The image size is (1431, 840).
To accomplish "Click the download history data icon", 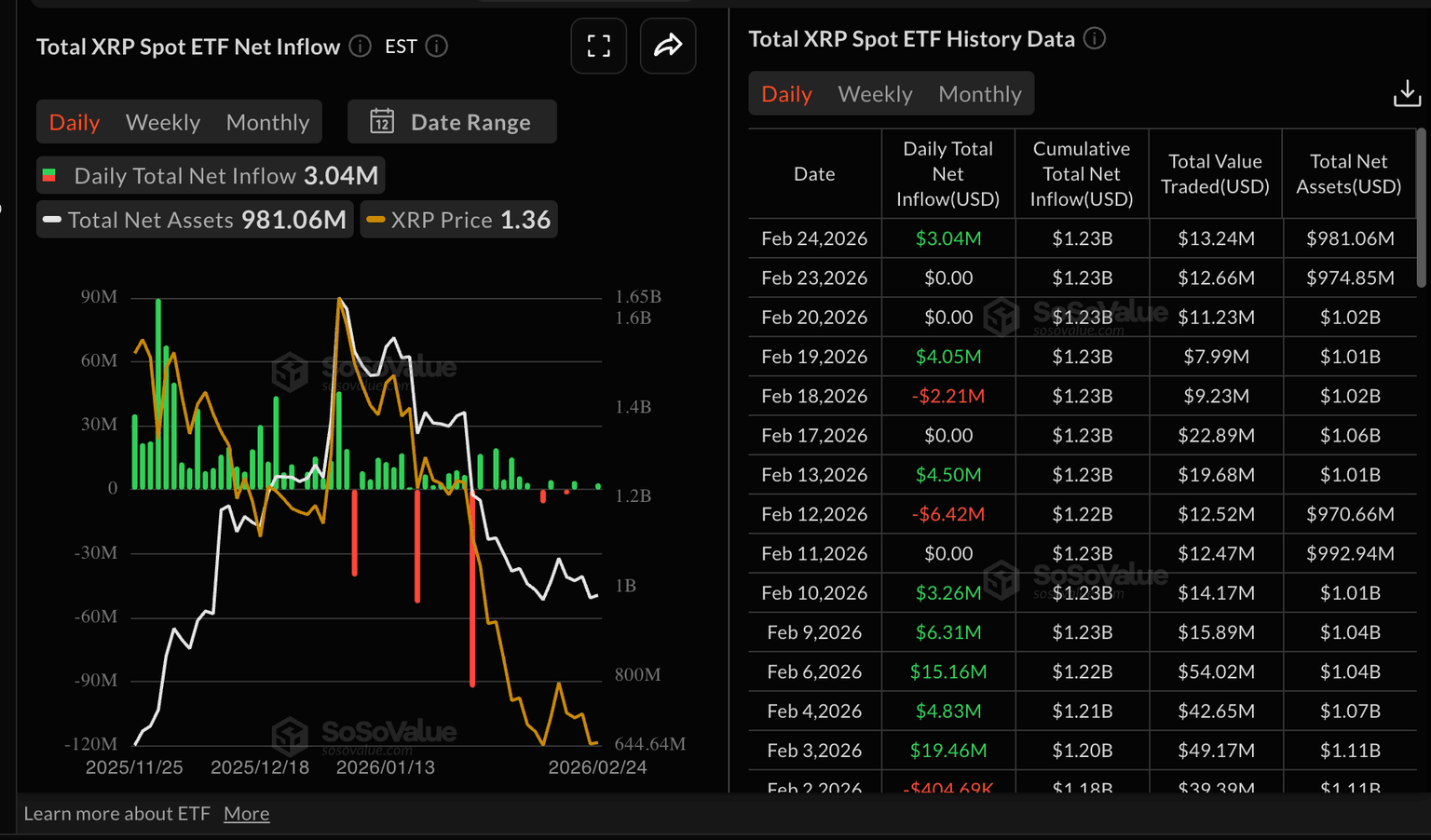I will tap(1406, 93).
